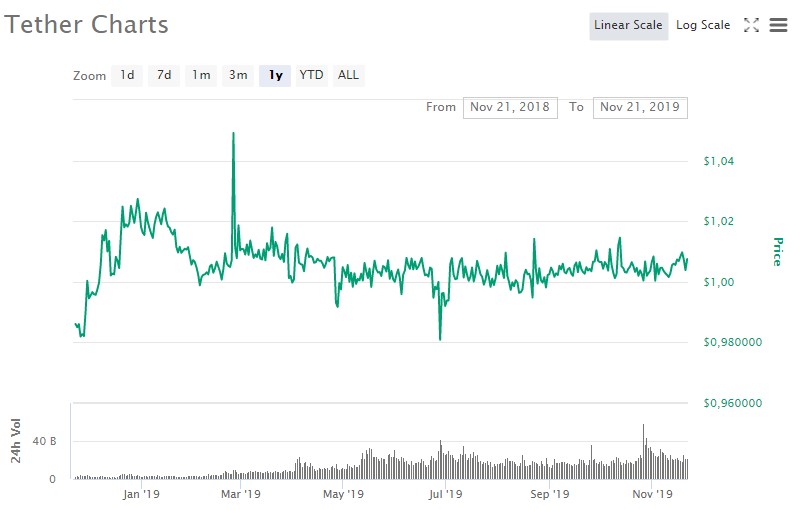Viewport: 794px width, 510px height.
Task: Click the Price axis title
Action: 777,252
